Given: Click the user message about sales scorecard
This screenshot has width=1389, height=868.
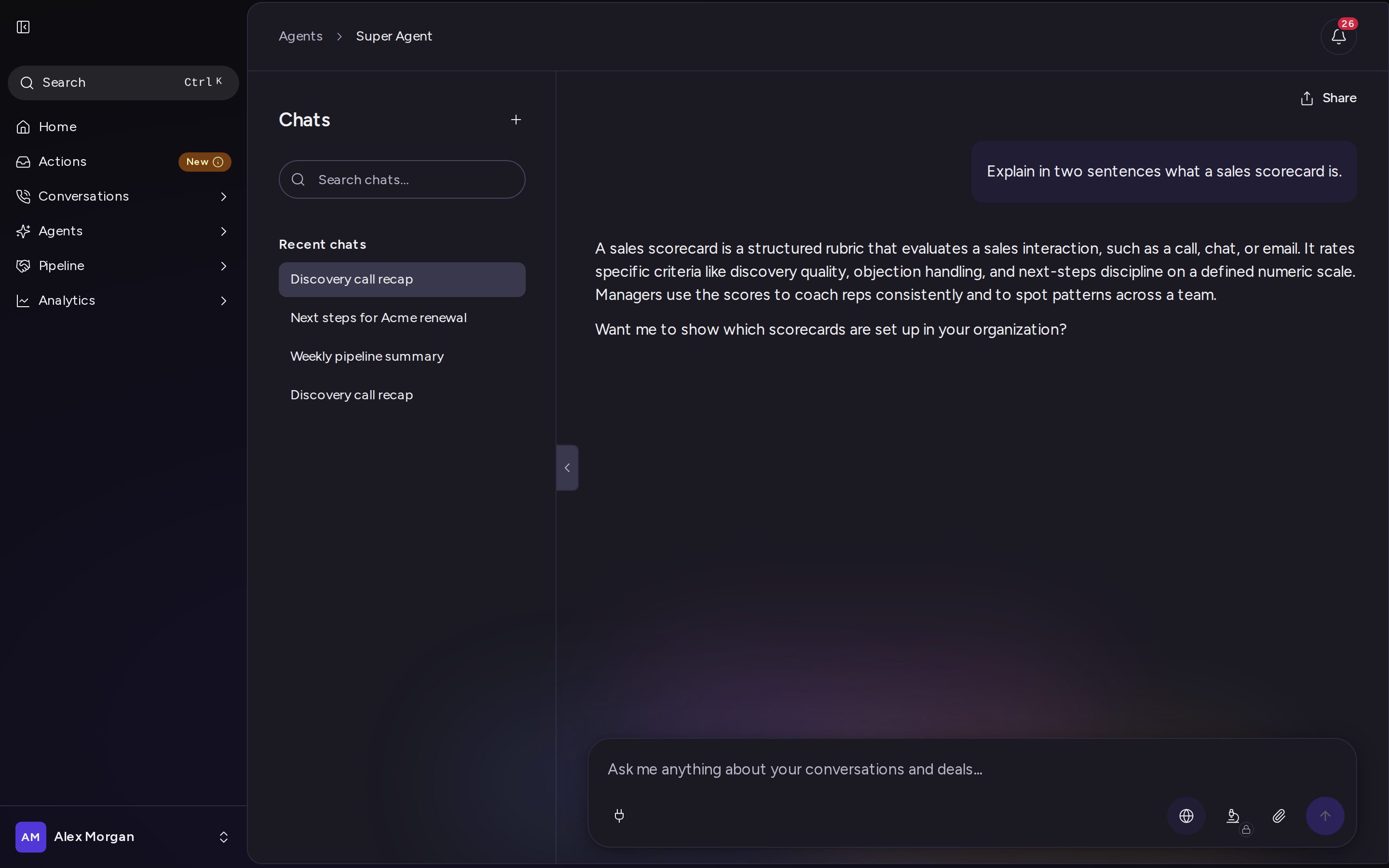Looking at the screenshot, I should tap(1164, 172).
